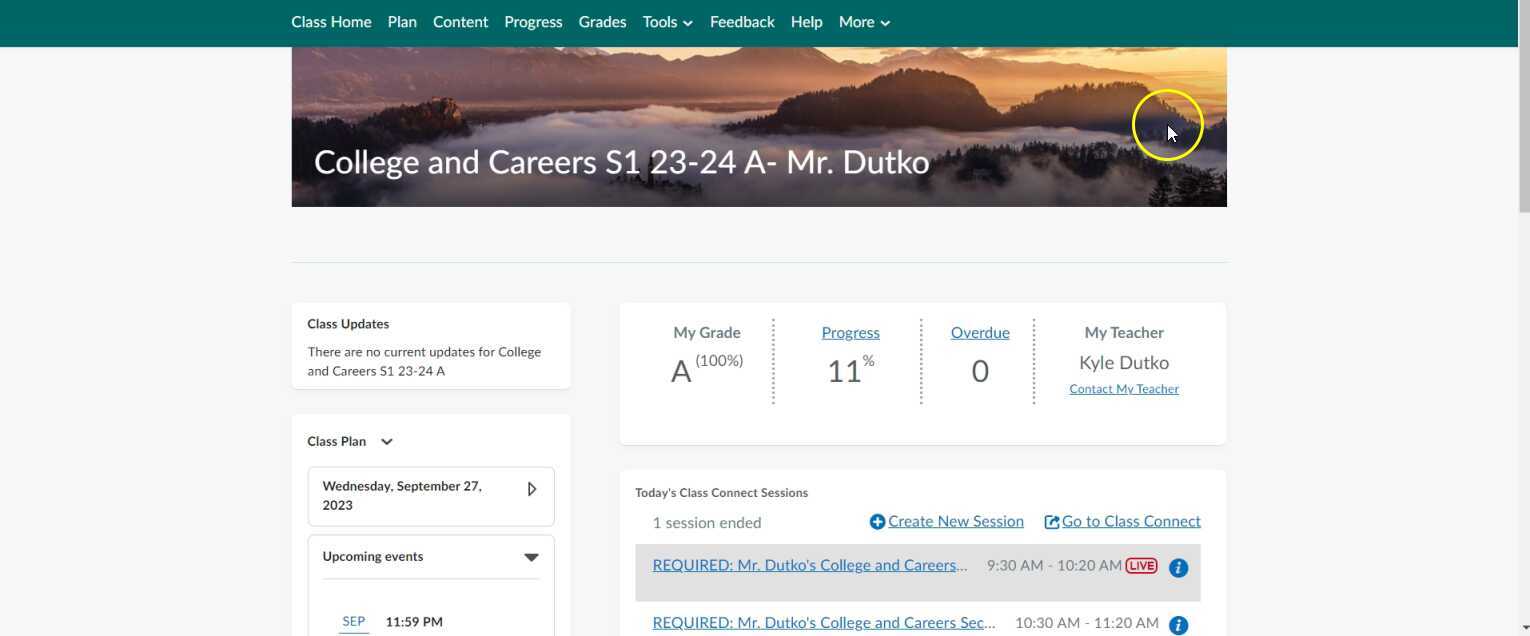
Task: Check the Overdue items link
Action: [979, 332]
